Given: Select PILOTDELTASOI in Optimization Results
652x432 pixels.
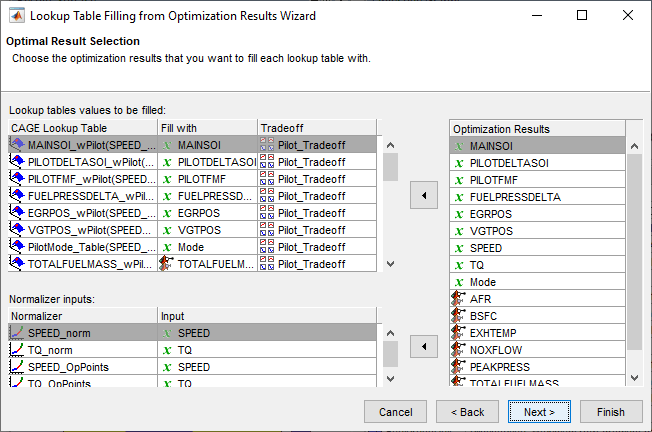Looking at the screenshot, I should 510,162.
